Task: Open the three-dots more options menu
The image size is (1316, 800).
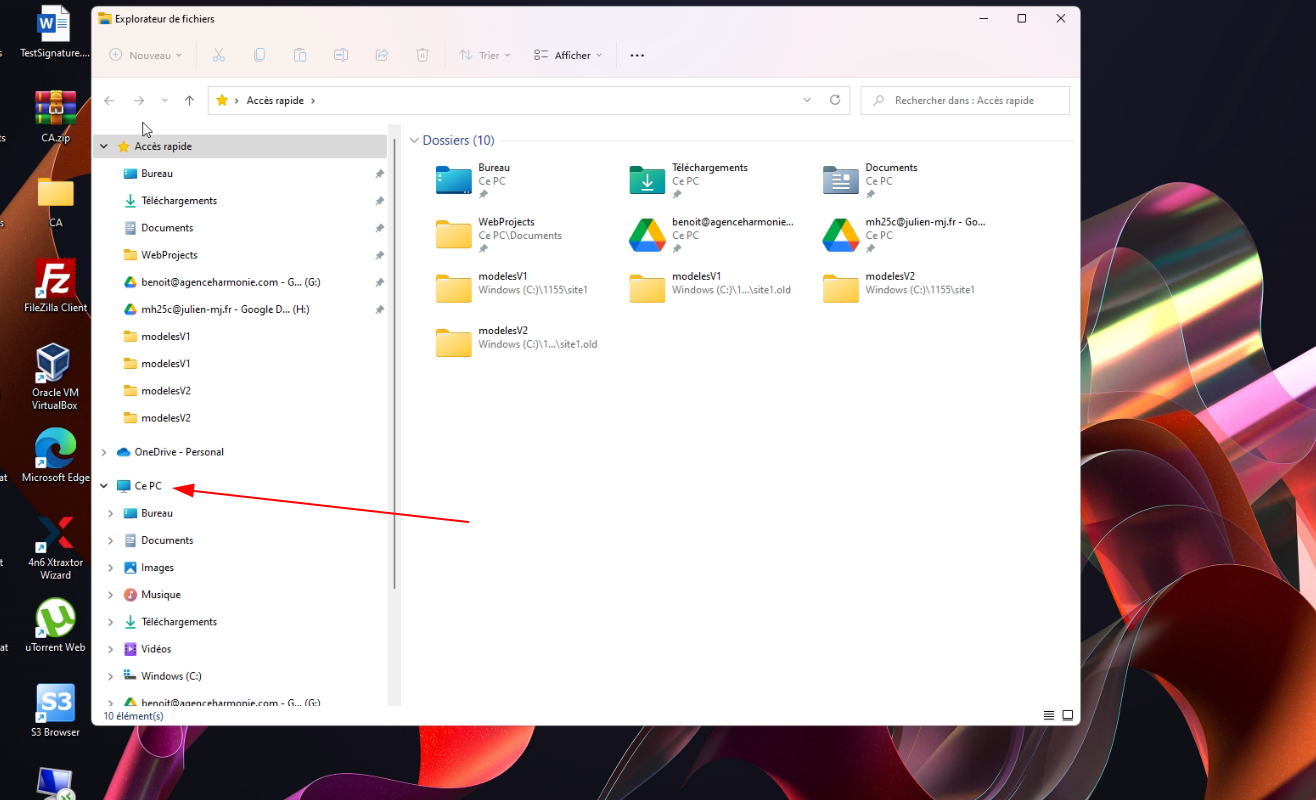Action: tap(637, 55)
